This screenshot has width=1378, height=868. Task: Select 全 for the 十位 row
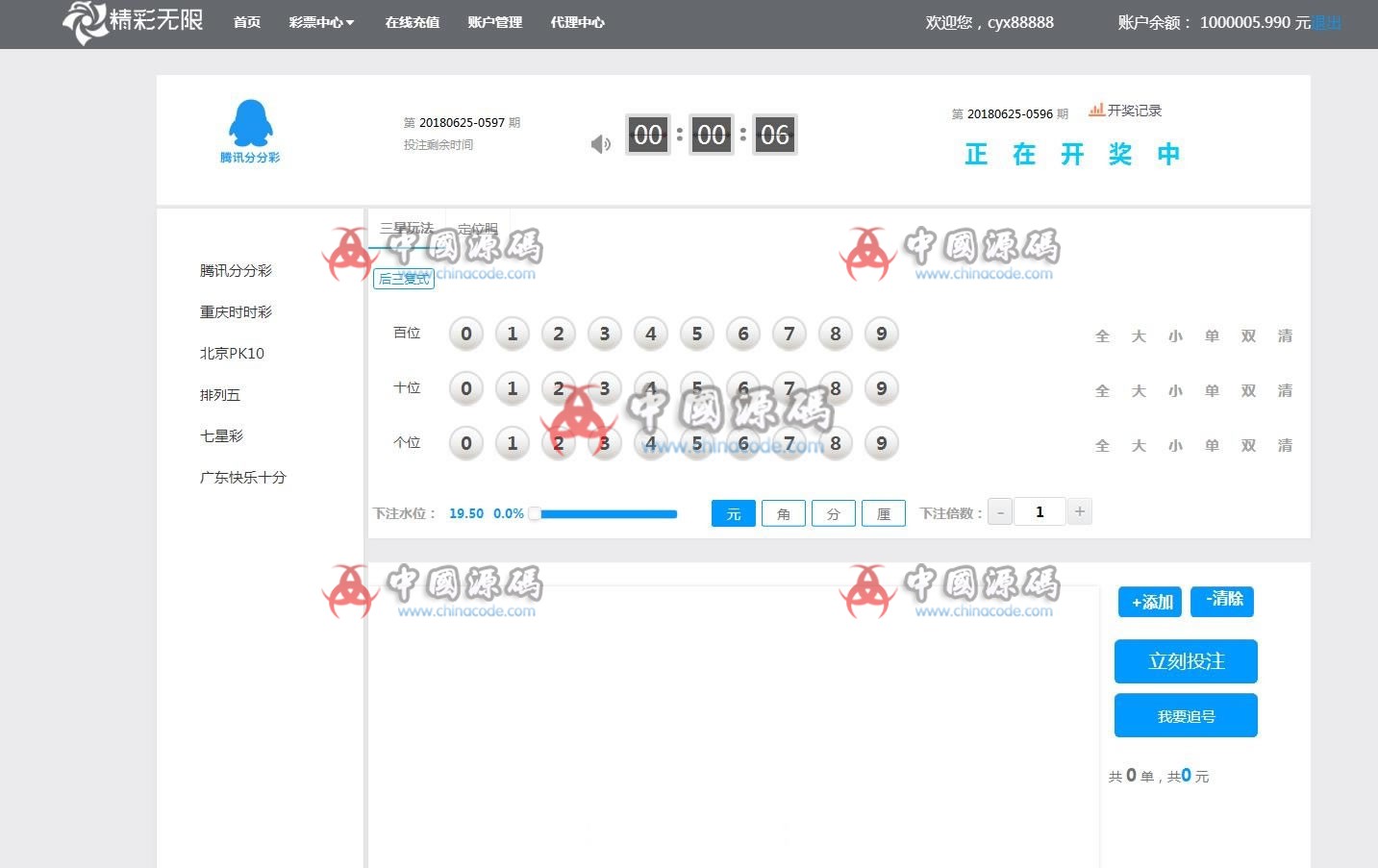(x=1102, y=391)
